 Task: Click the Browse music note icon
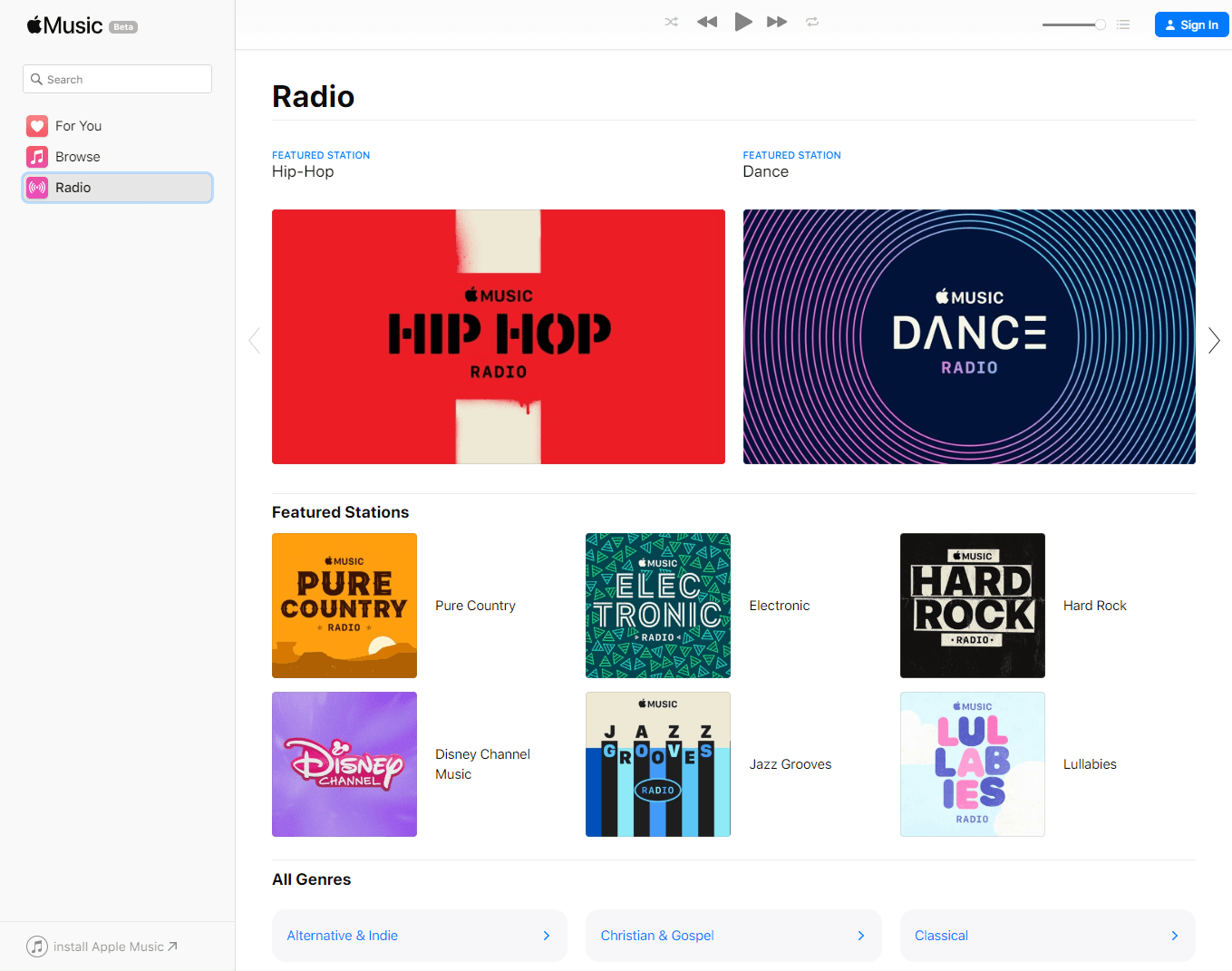pyautogui.click(x=37, y=157)
